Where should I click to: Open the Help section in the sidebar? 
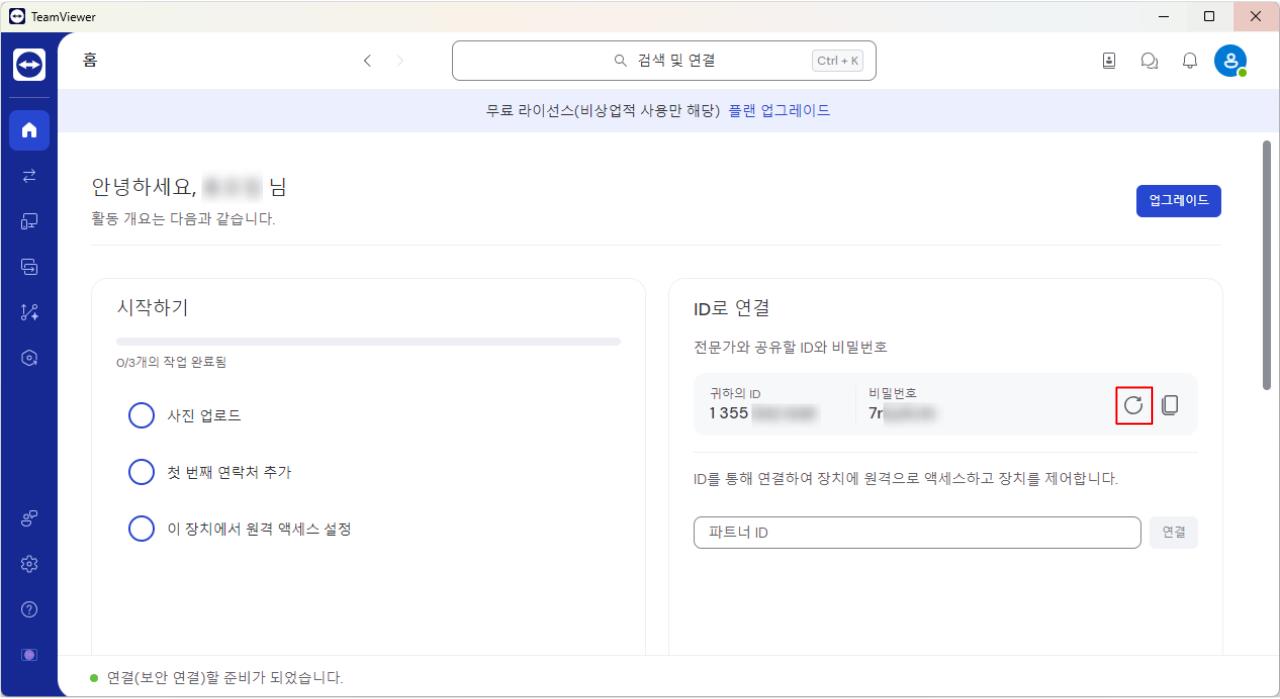(x=29, y=608)
